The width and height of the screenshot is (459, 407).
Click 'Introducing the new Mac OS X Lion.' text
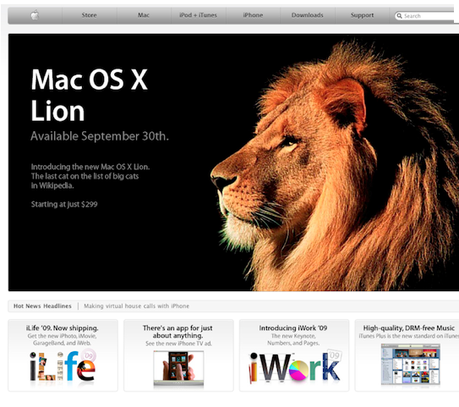coord(90,167)
